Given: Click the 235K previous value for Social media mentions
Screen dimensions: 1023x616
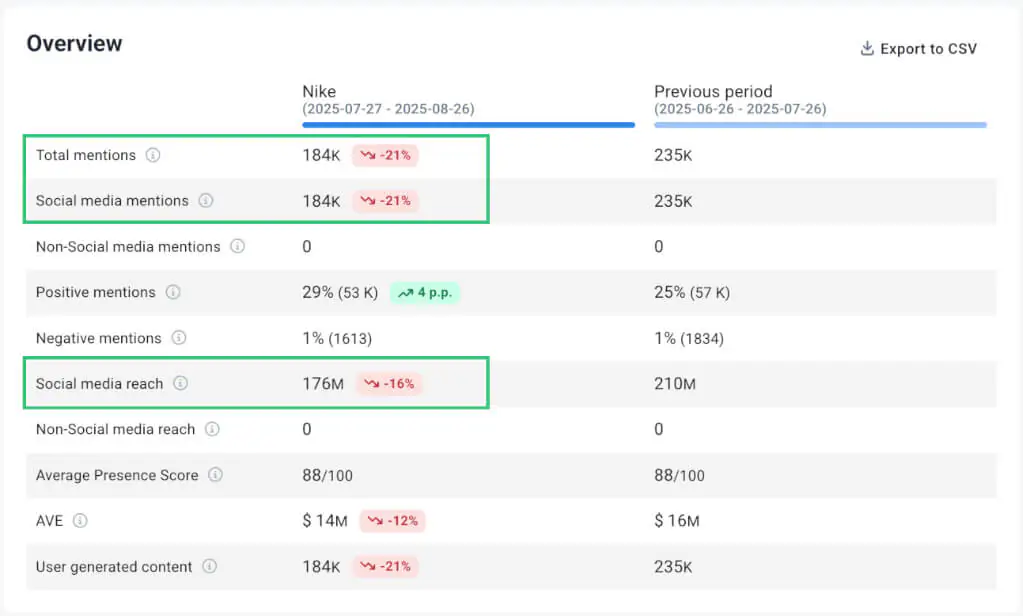Looking at the screenshot, I should coord(673,201).
